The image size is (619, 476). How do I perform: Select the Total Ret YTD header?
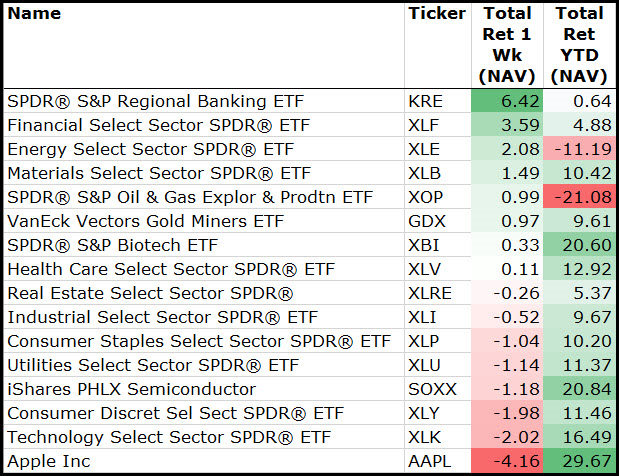tap(579, 44)
